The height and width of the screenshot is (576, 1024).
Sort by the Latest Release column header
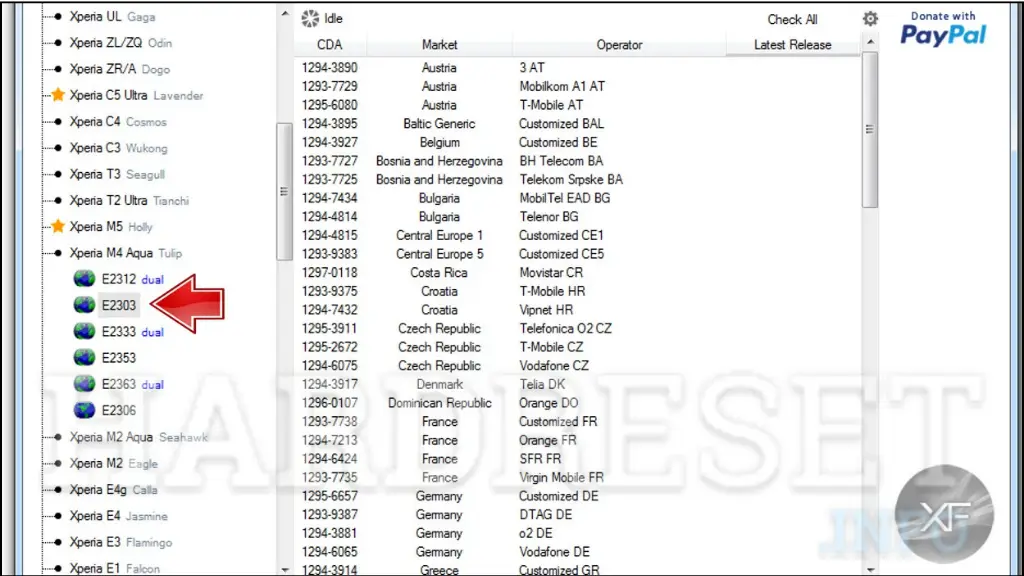pyautogui.click(x=792, y=44)
